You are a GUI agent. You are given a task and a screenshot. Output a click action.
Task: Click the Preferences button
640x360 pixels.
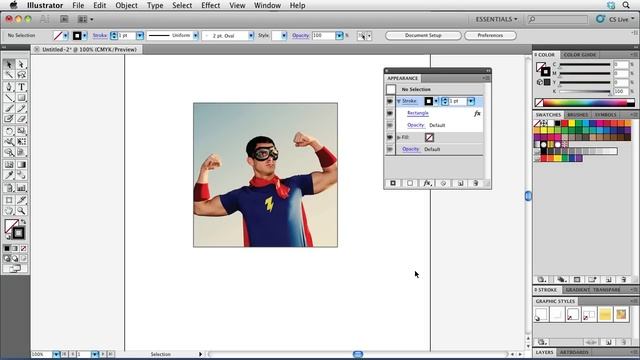(490, 36)
